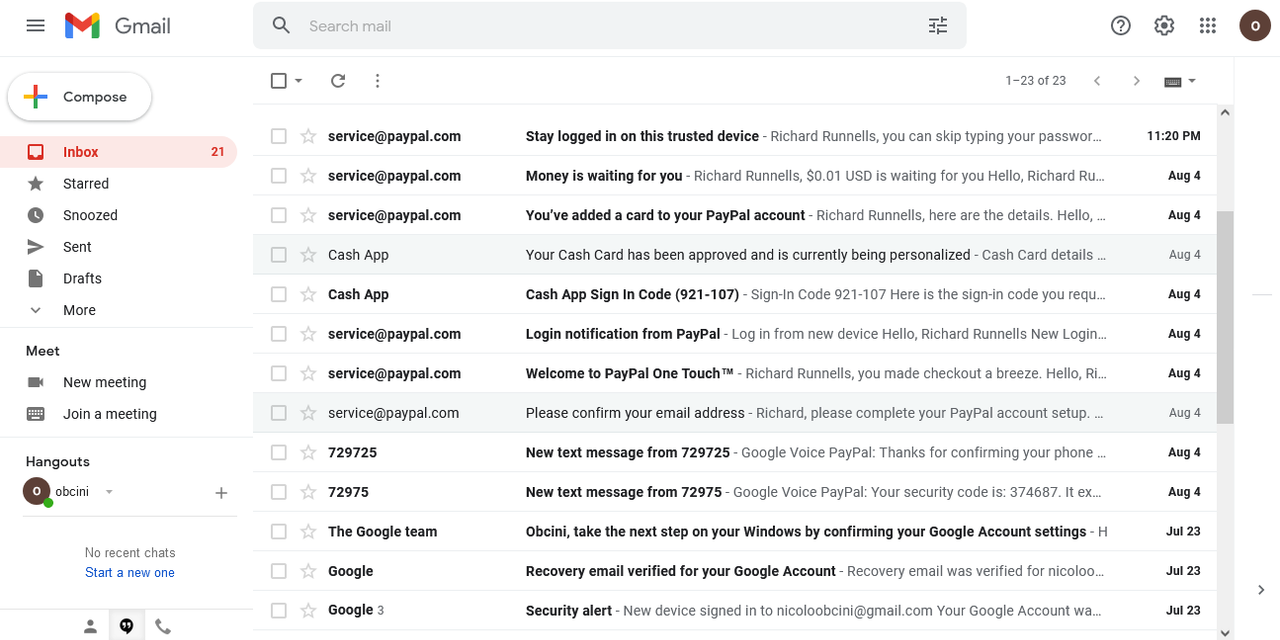Click the mail list vertical scrollbar thumb

(x=1225, y=317)
